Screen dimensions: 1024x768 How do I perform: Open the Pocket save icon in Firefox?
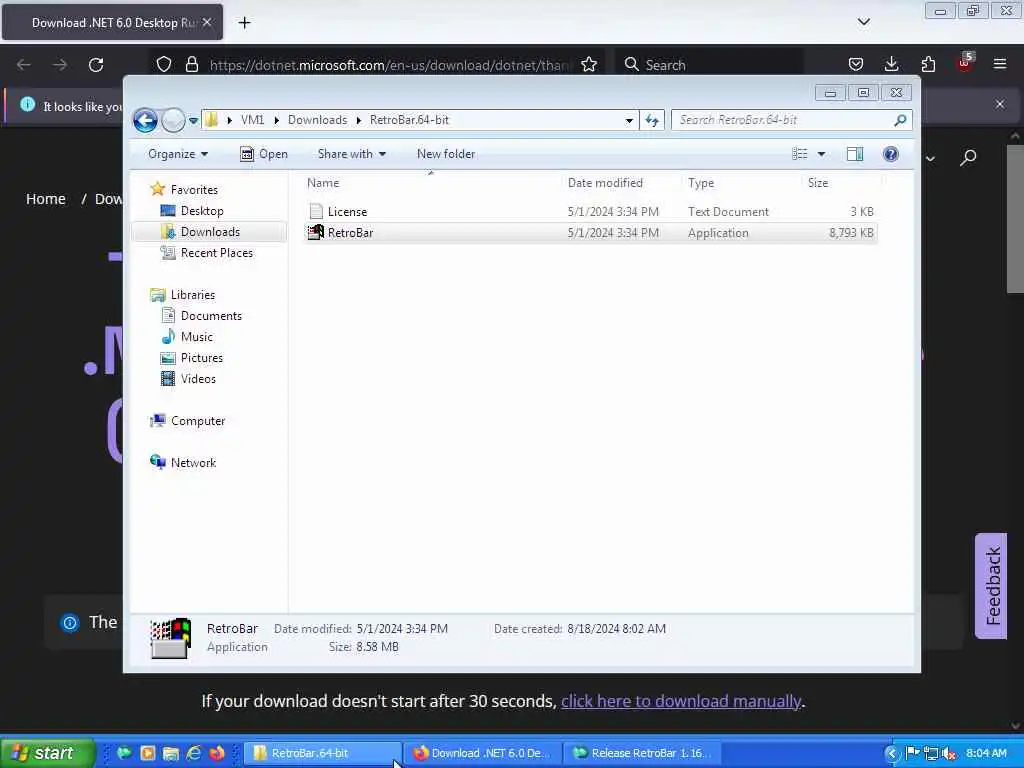click(x=856, y=64)
